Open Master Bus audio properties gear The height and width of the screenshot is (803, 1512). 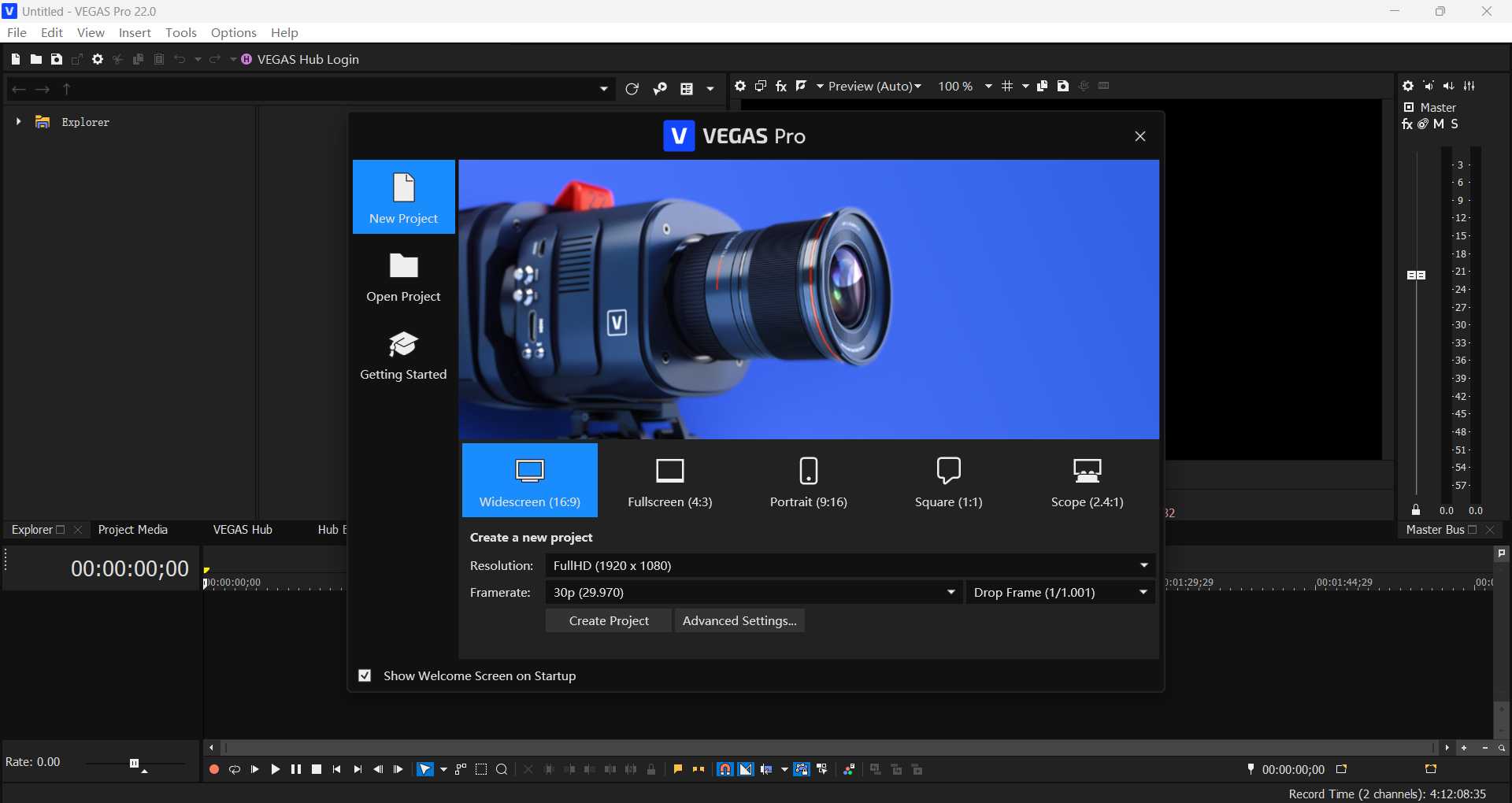pyautogui.click(x=1408, y=86)
